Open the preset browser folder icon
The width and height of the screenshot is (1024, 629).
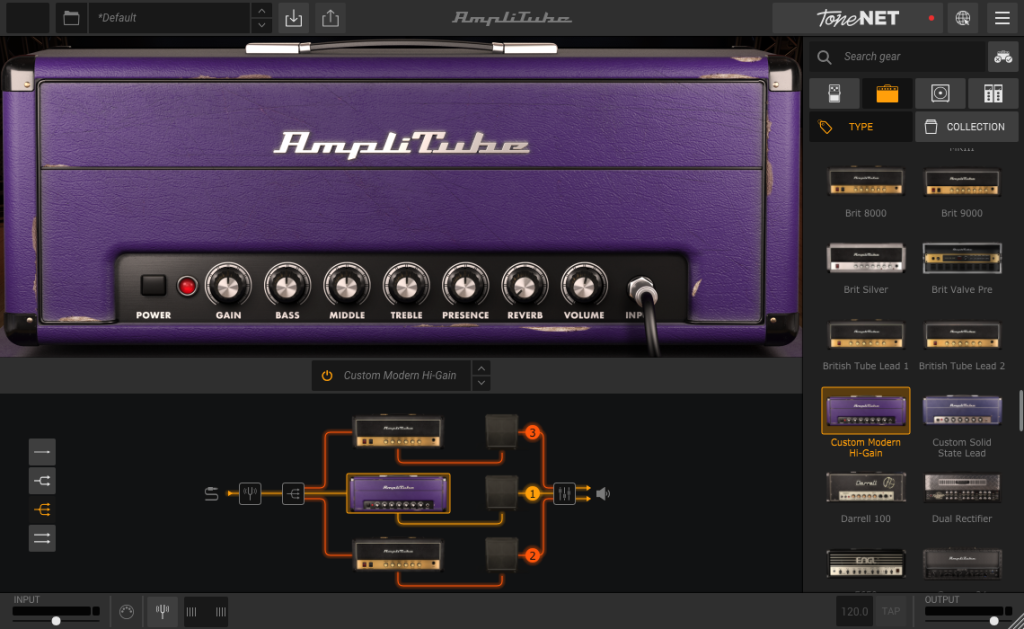(71, 18)
